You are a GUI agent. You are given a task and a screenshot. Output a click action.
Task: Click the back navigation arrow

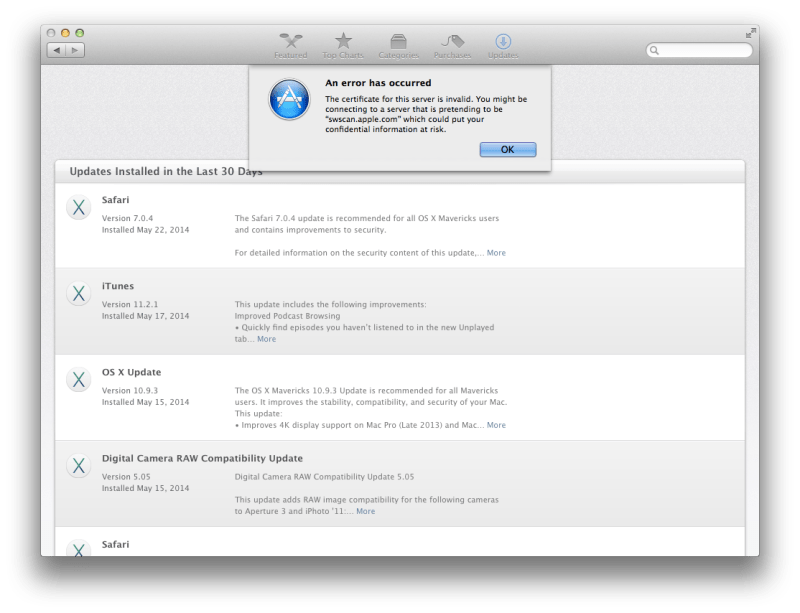click(x=57, y=50)
